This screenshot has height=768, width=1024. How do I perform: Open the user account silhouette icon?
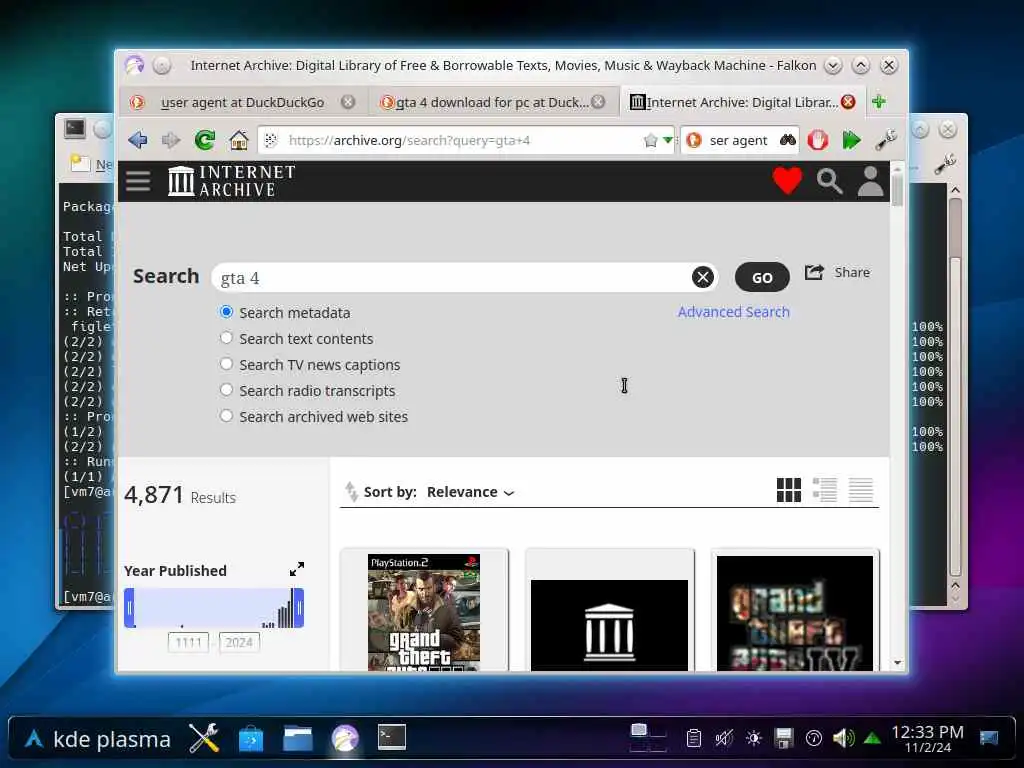[x=871, y=181]
